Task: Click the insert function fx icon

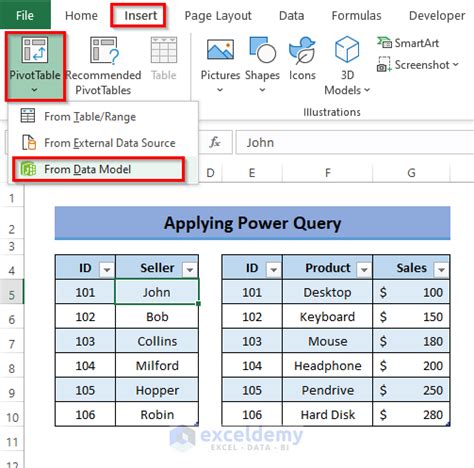Action: tap(215, 143)
